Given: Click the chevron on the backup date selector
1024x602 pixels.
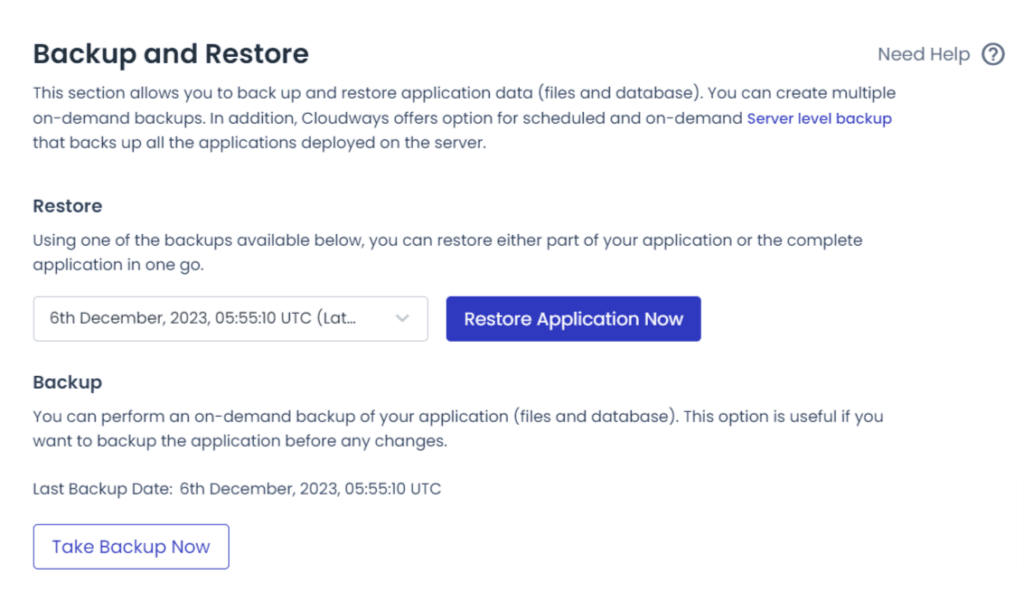Looking at the screenshot, I should [403, 318].
